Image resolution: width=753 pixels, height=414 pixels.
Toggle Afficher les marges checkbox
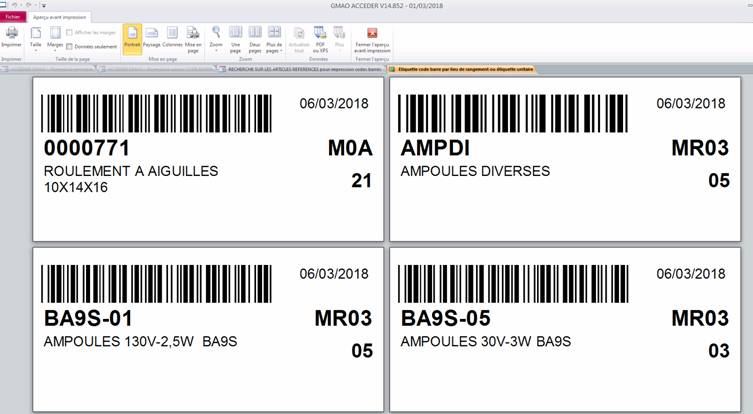point(69,33)
